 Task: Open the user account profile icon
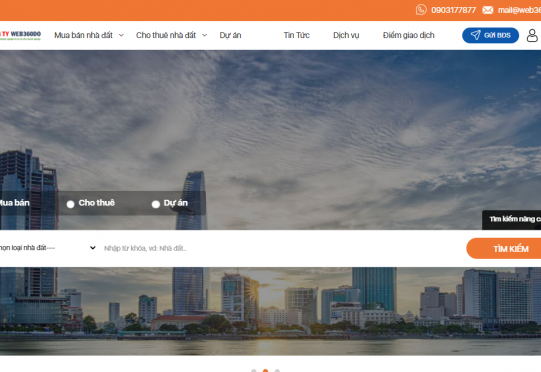click(532, 35)
